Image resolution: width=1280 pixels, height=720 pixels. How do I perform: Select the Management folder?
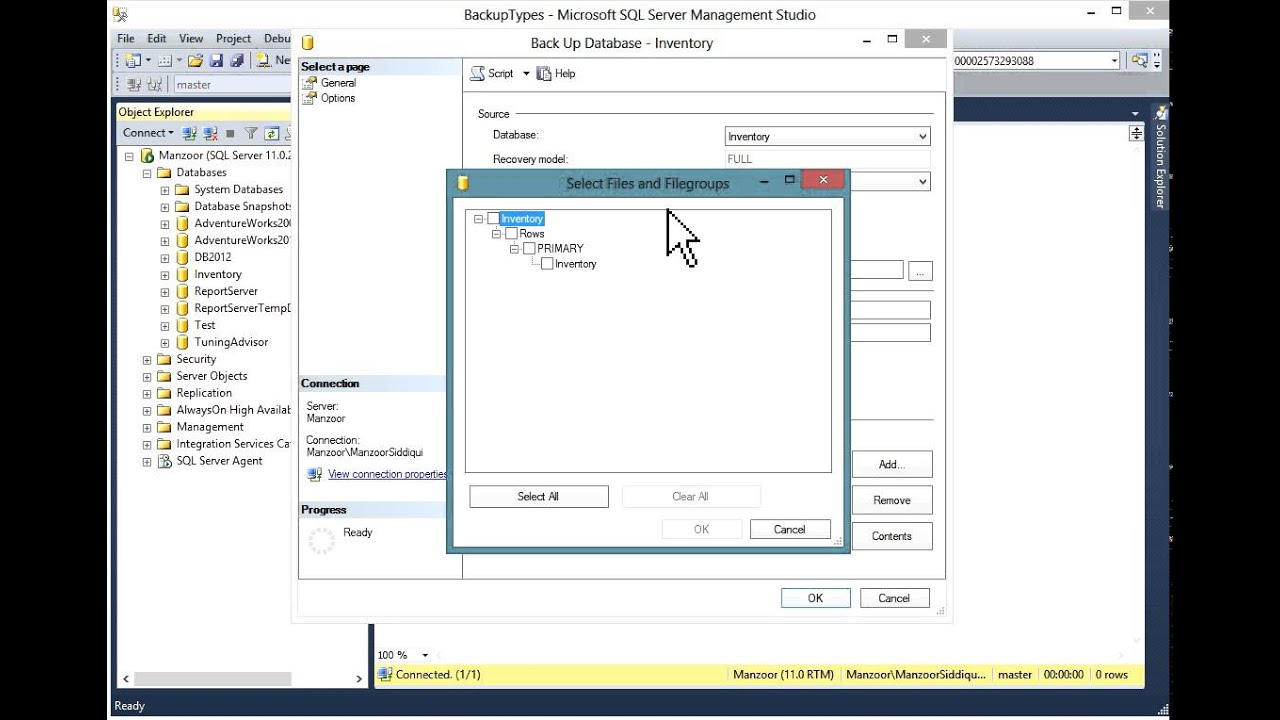click(210, 428)
